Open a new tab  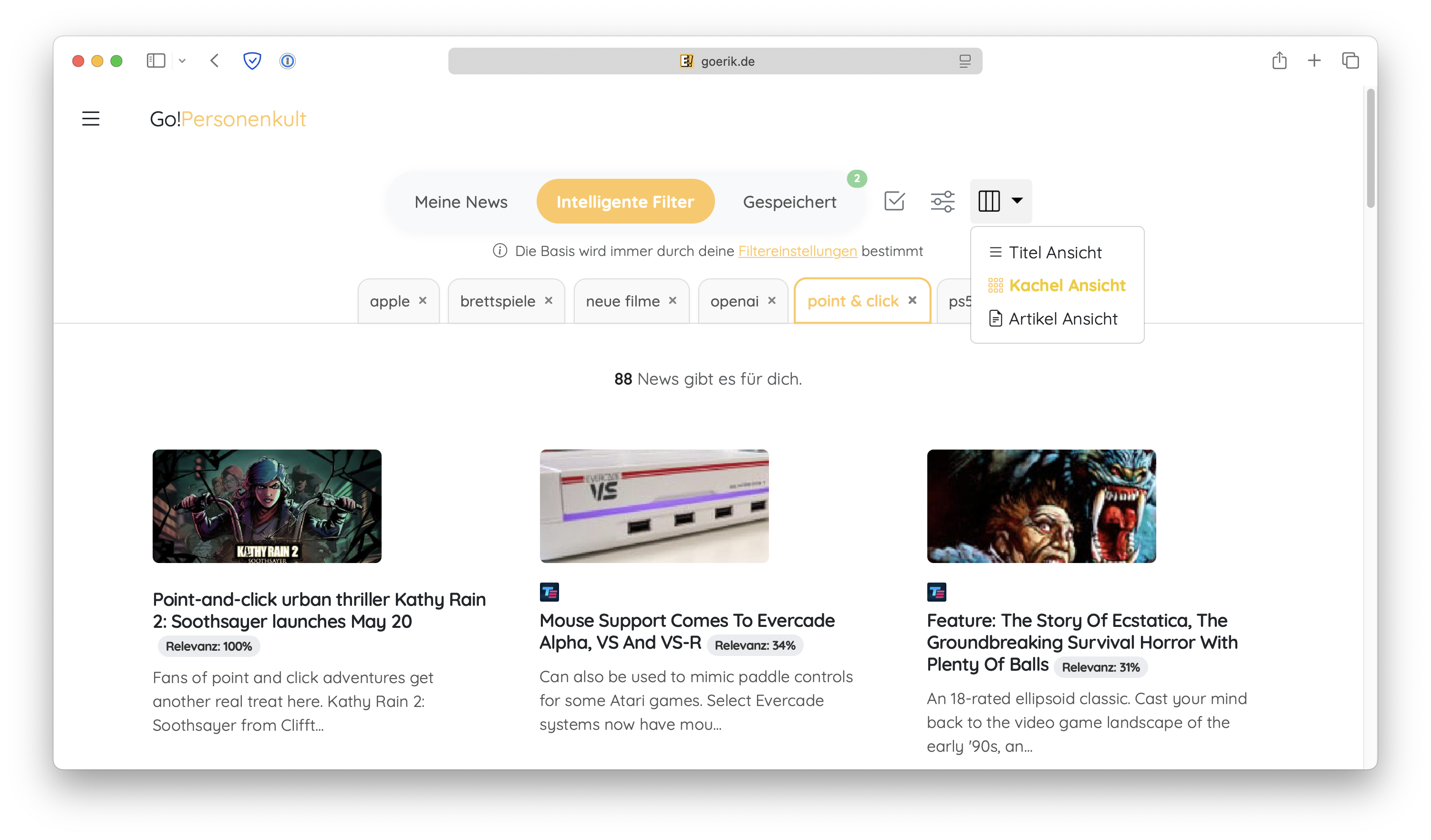[1314, 60]
